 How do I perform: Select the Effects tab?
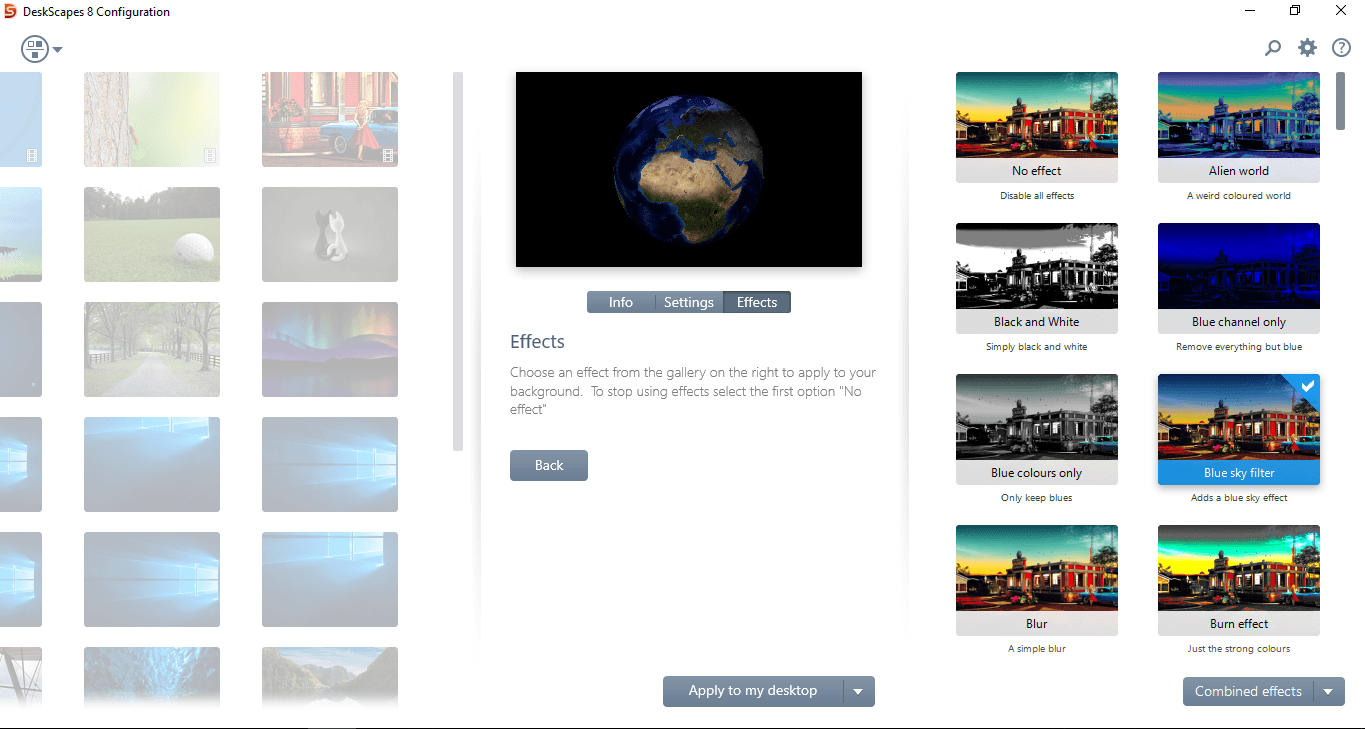pyautogui.click(x=757, y=302)
